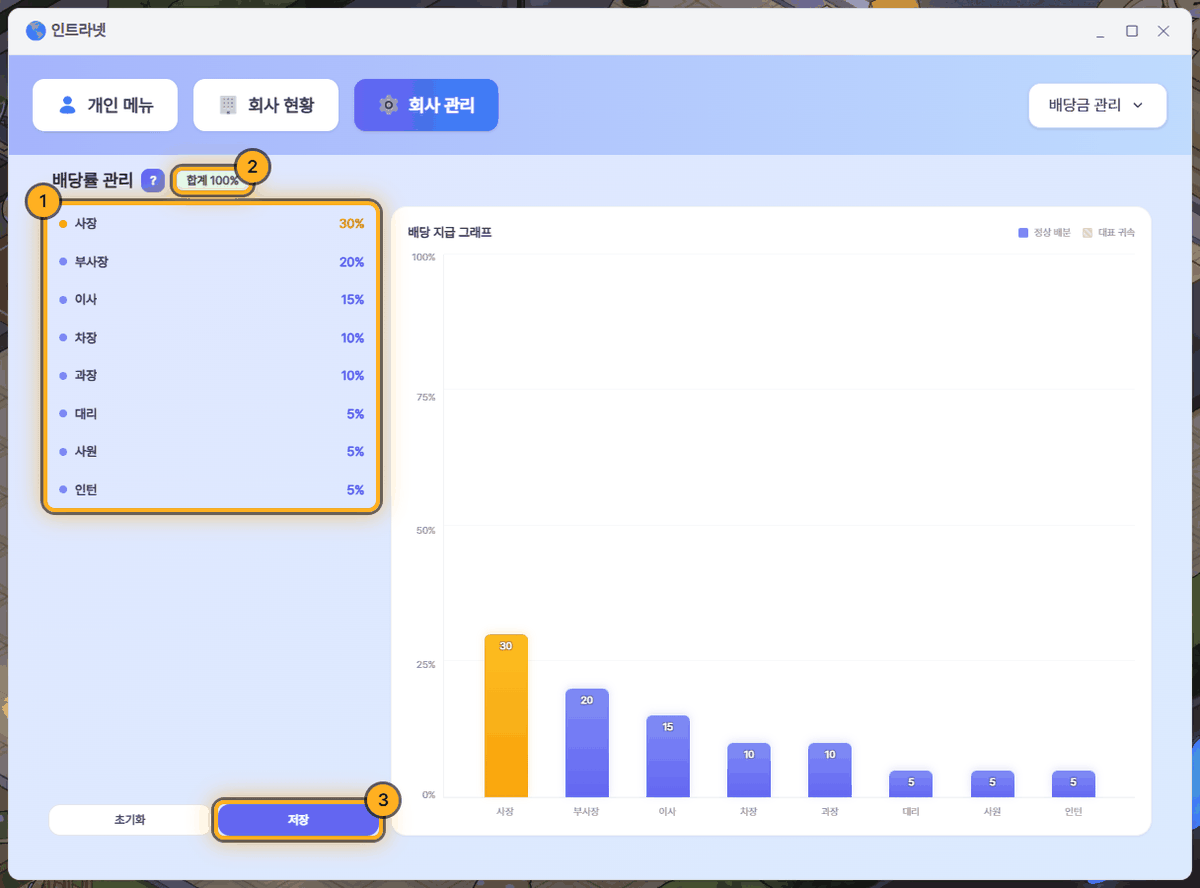This screenshot has height=888, width=1200.
Task: Click the 대리 bar in the chart
Action: [x=911, y=784]
